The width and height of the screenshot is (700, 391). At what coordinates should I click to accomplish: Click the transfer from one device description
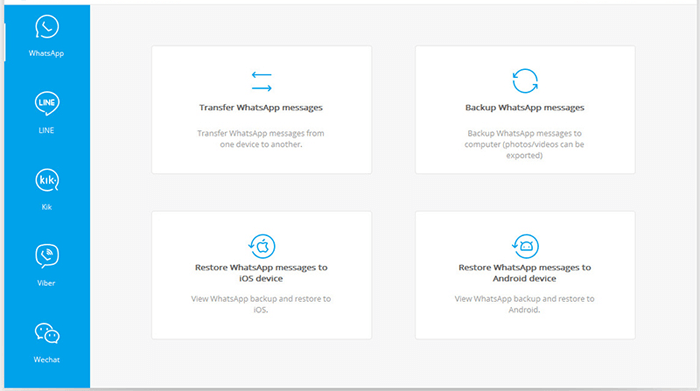(261, 139)
